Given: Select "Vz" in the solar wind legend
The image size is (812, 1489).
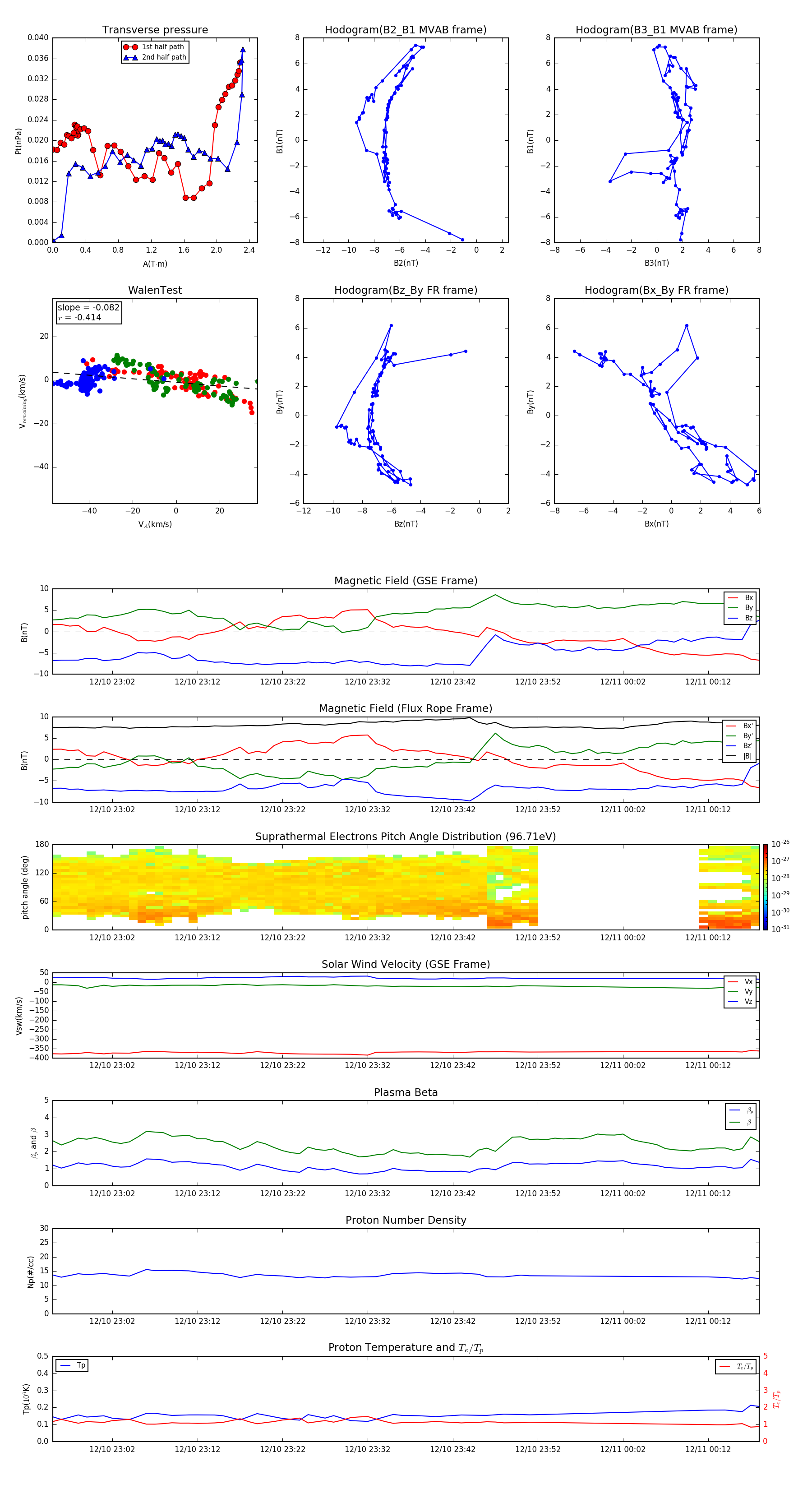Looking at the screenshot, I should pyautogui.click(x=748, y=1002).
